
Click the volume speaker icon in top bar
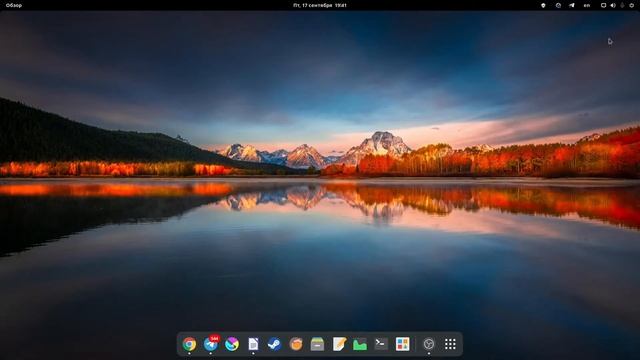613,5
